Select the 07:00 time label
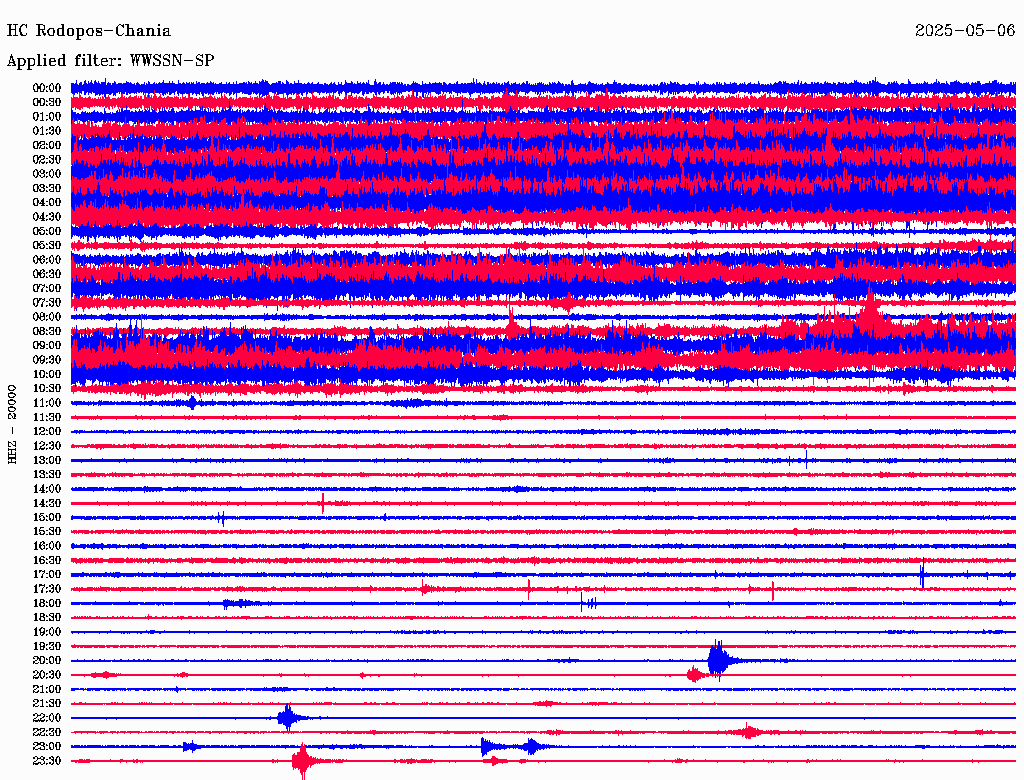 click(x=47, y=289)
